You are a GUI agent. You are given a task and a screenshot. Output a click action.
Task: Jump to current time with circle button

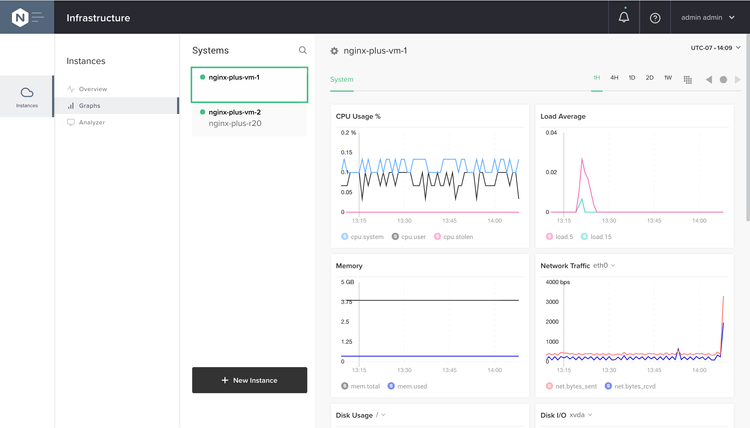724,79
